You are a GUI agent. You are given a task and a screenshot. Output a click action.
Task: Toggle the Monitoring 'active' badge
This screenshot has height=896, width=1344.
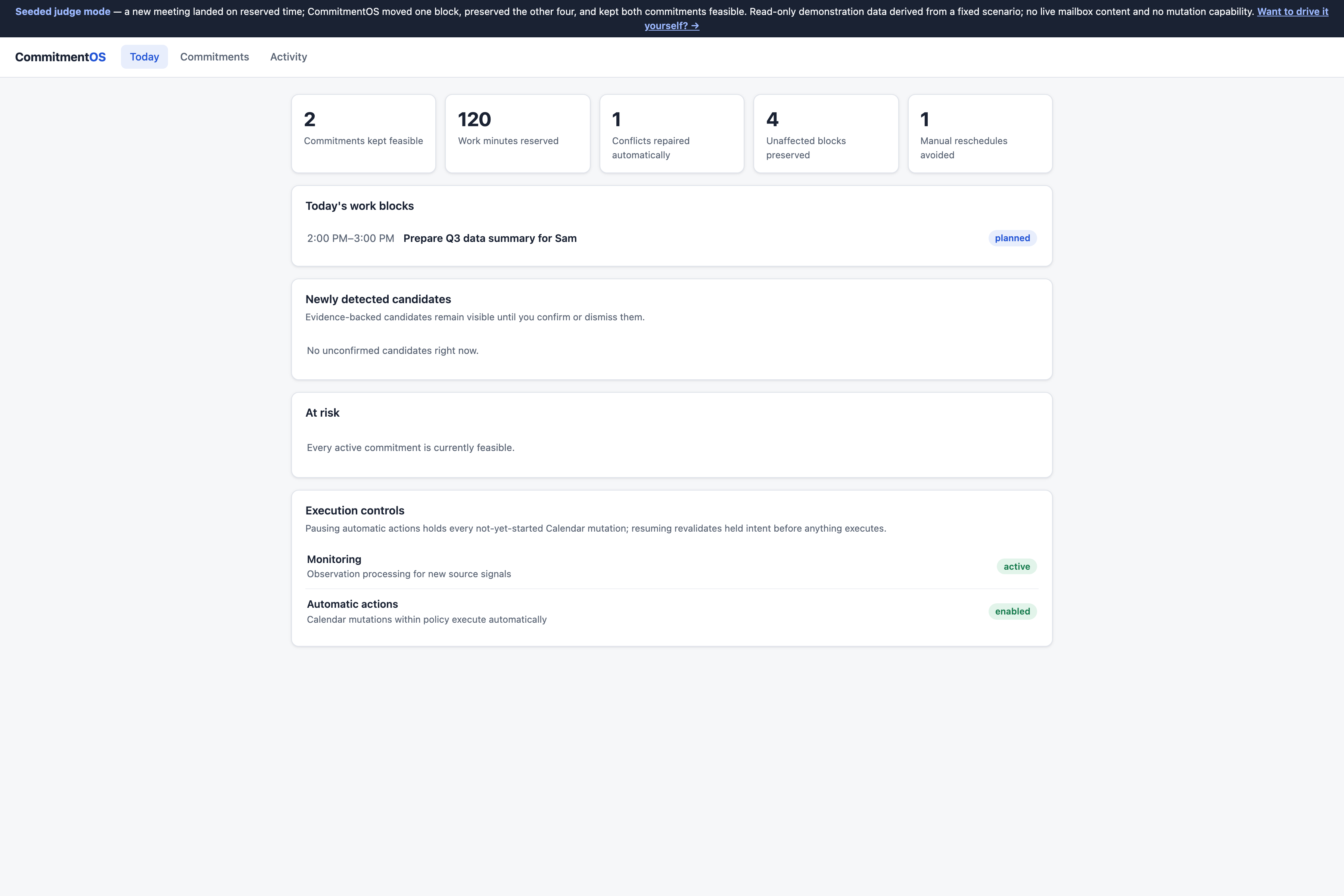tap(1017, 566)
